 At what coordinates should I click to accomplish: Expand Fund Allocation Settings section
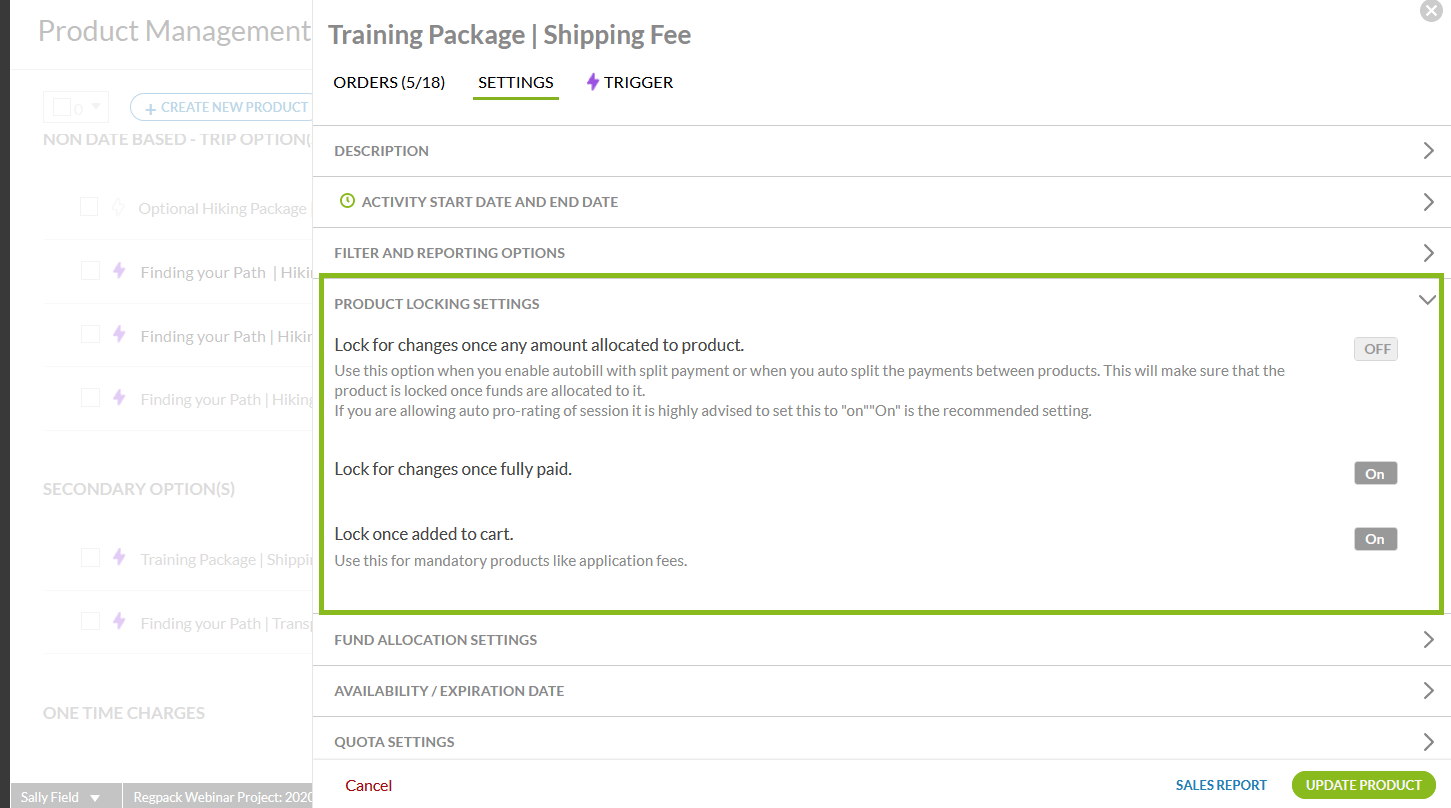tap(1428, 640)
